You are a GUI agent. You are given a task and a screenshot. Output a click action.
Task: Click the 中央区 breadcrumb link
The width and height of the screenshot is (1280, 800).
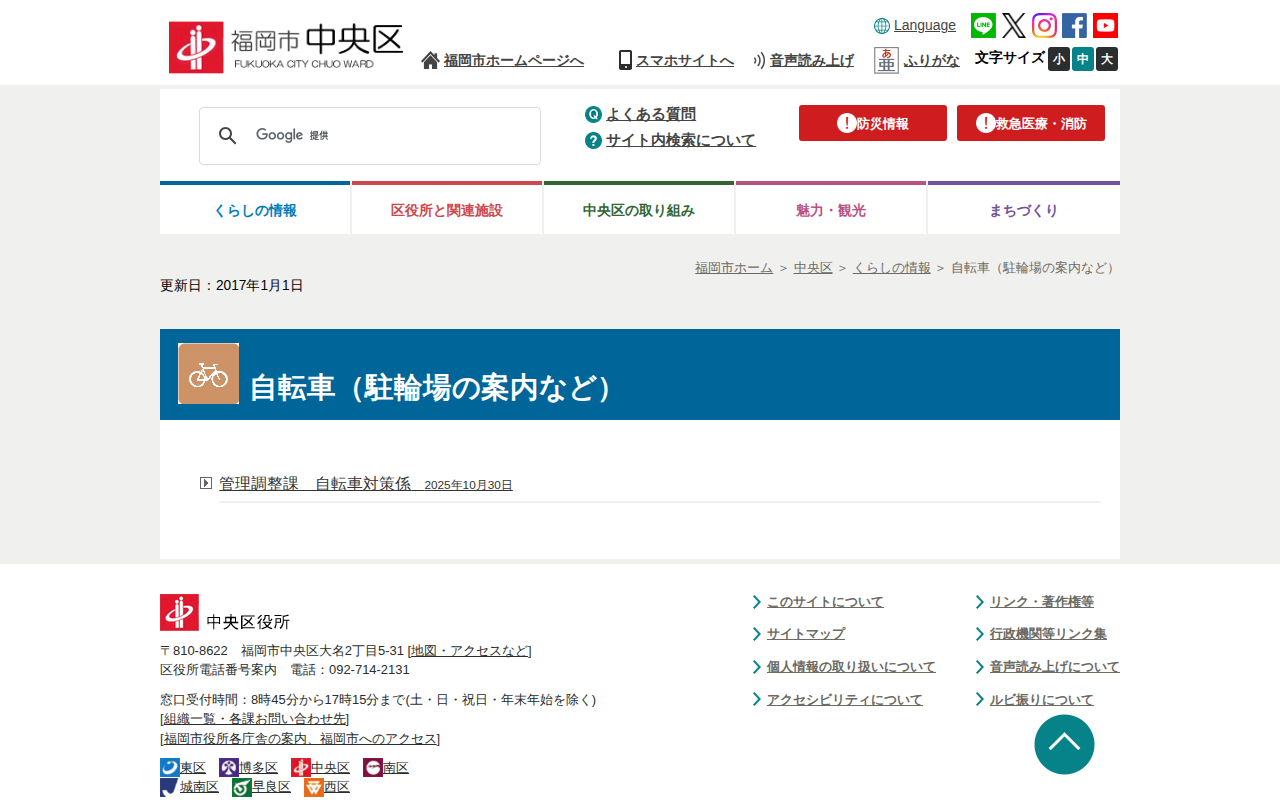click(813, 268)
